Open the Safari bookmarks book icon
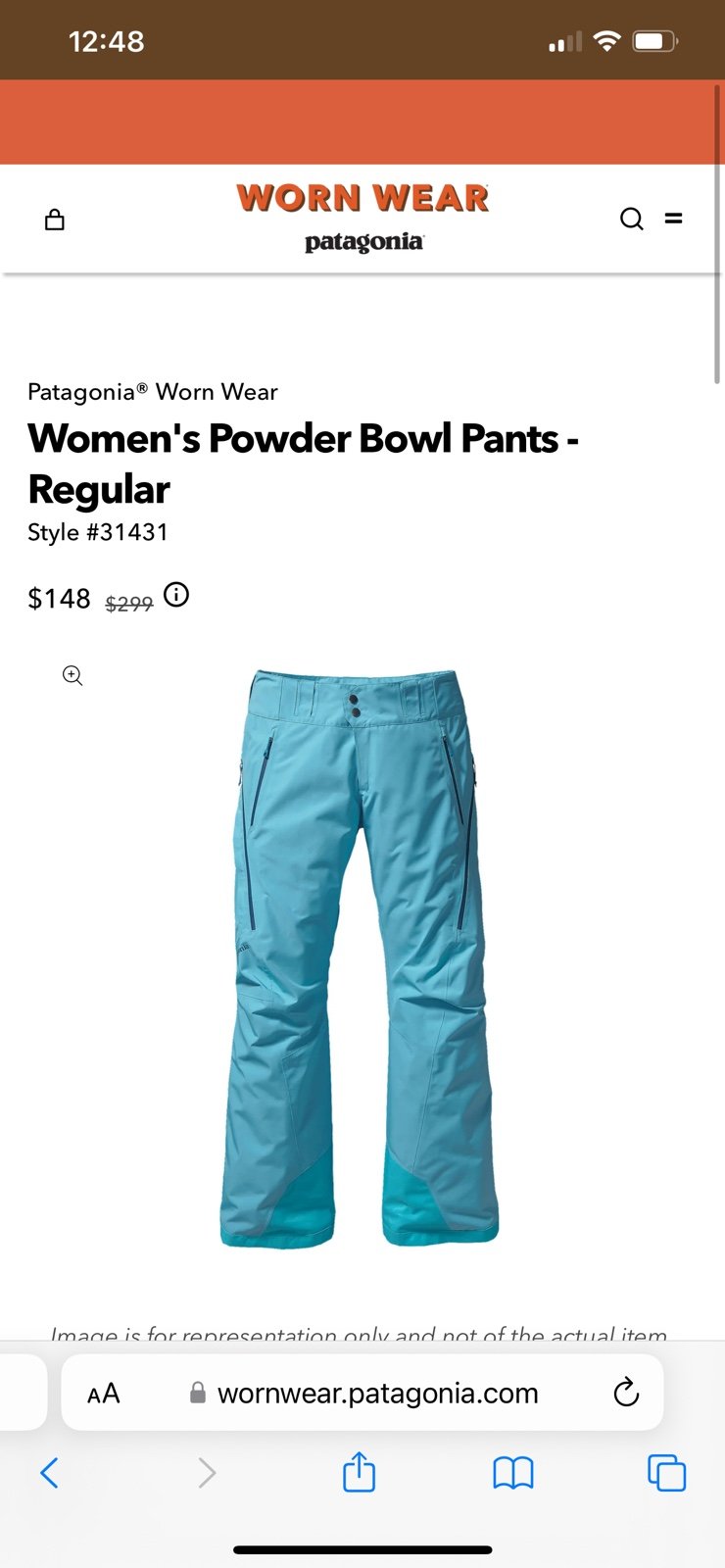 tap(512, 1473)
